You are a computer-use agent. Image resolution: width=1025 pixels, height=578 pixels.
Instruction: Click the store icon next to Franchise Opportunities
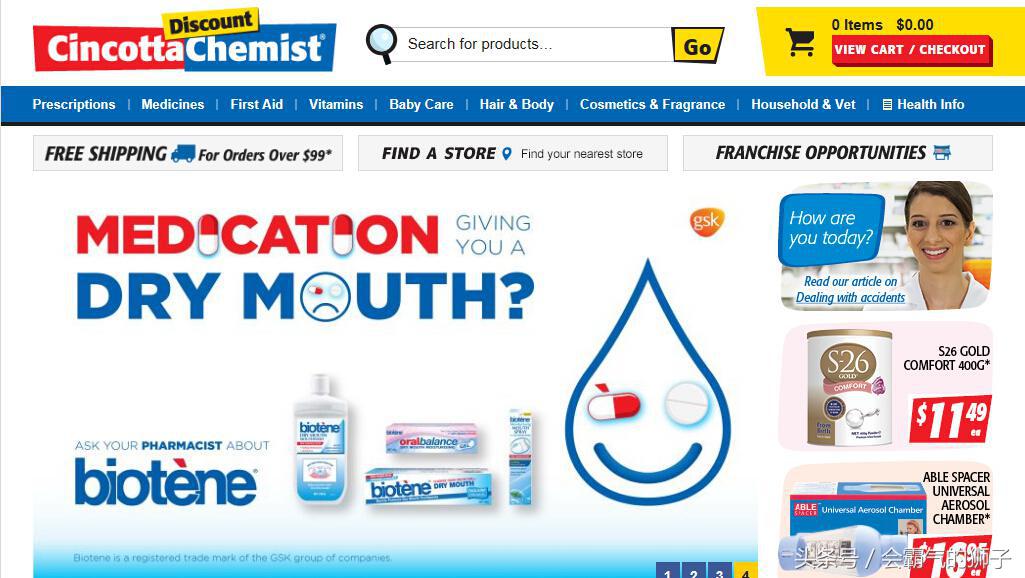pyautogui.click(x=942, y=153)
